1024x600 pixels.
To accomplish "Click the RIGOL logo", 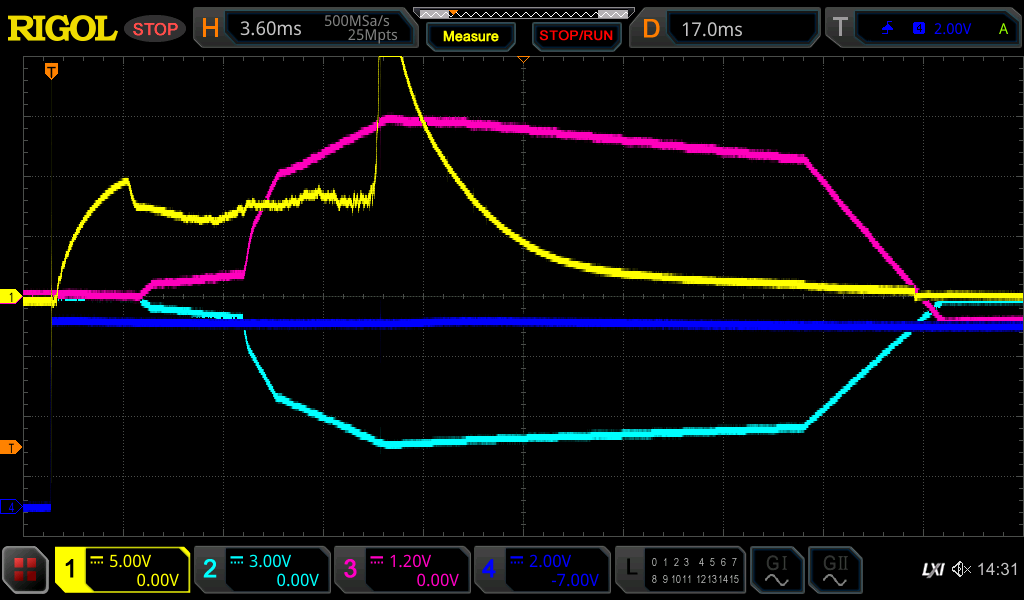I will point(62,29).
